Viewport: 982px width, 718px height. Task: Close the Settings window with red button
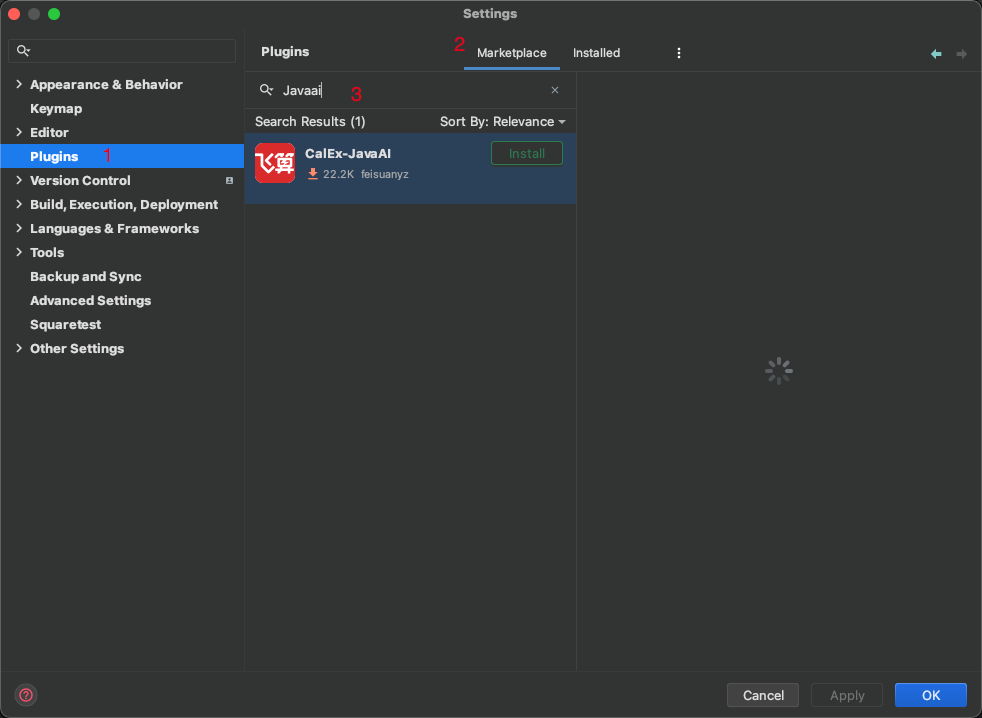(14, 14)
